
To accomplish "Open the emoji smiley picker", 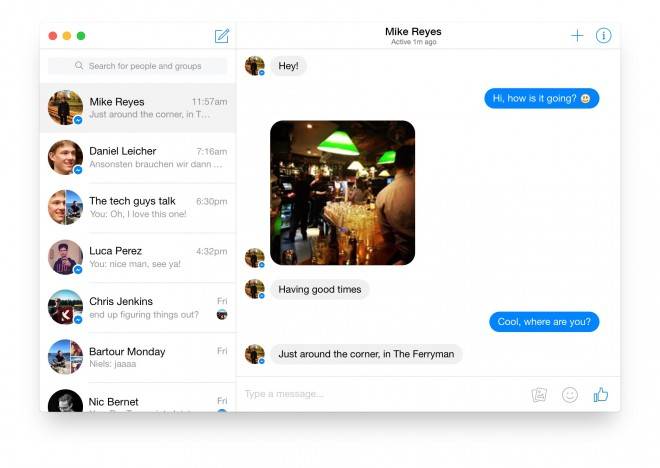I will tap(570, 395).
